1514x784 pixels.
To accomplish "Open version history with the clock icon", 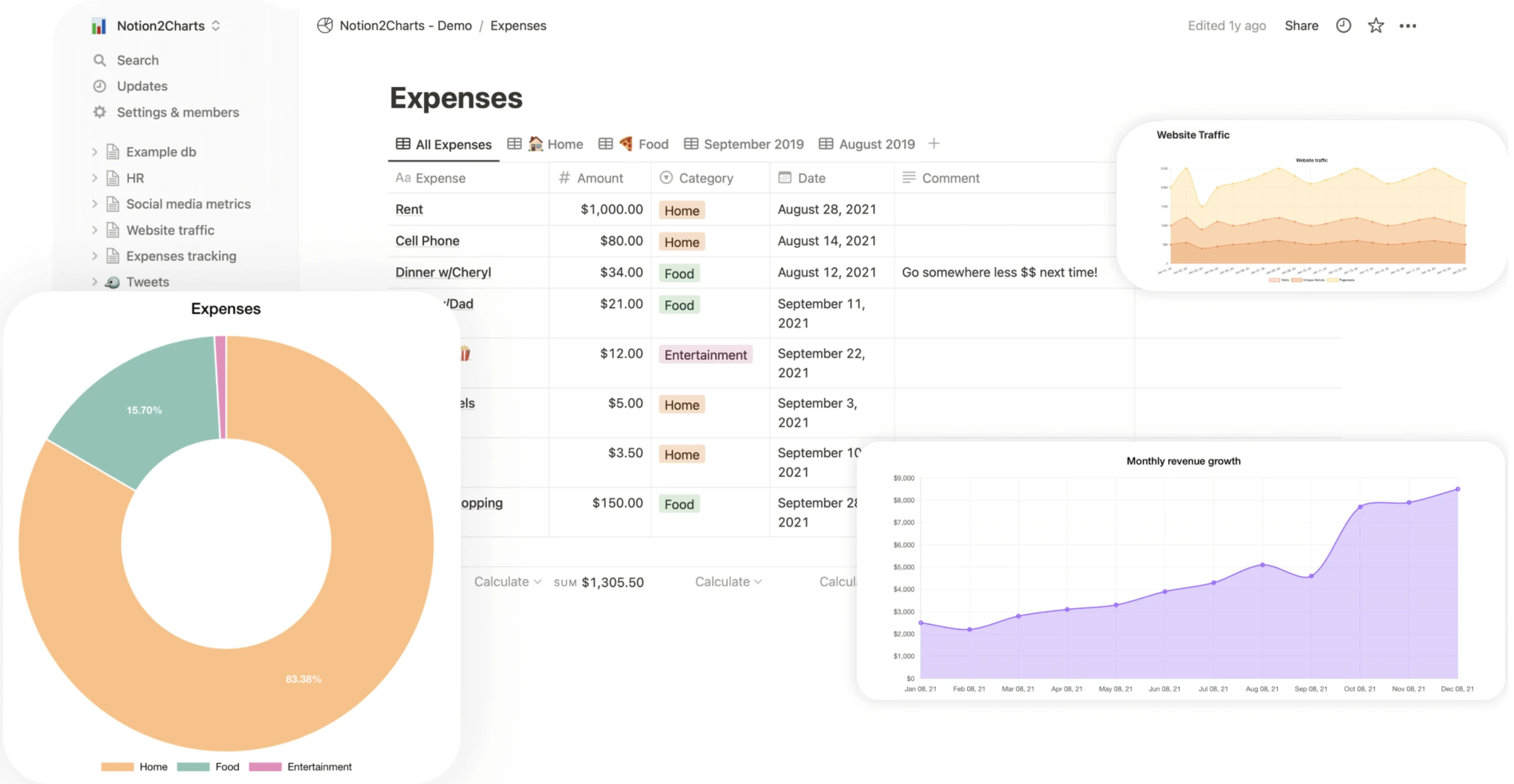I will (1343, 25).
